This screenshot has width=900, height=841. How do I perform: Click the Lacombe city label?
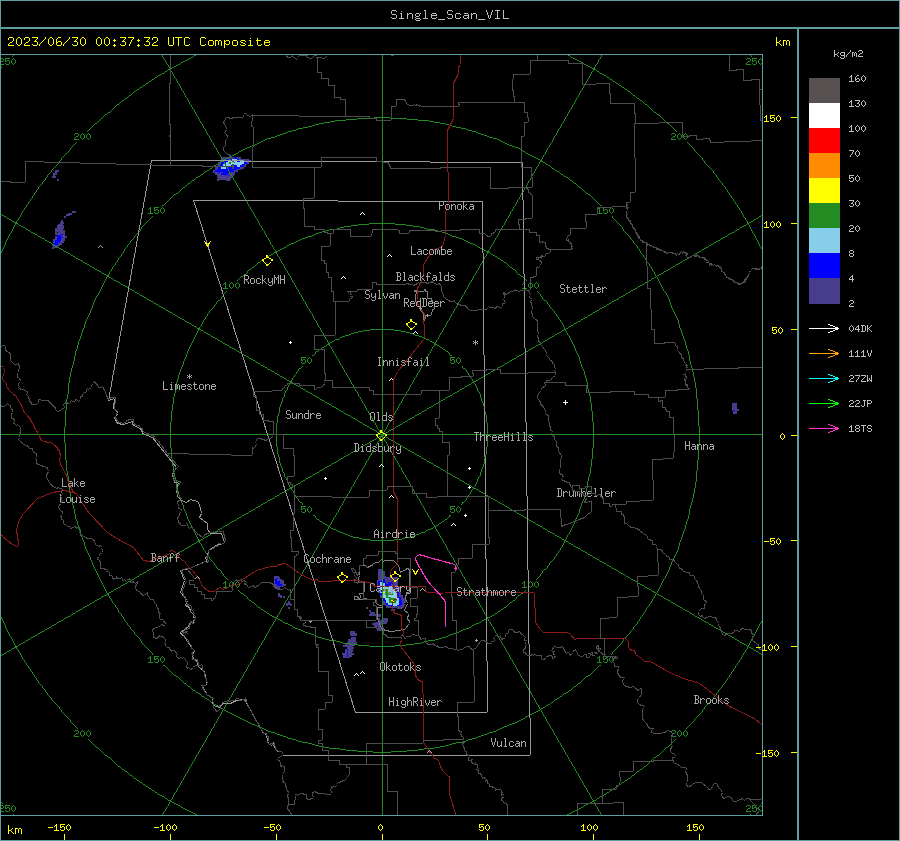(x=431, y=251)
